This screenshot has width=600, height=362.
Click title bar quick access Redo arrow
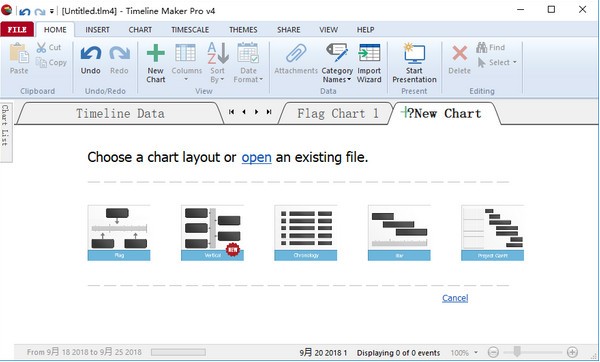tap(40, 11)
